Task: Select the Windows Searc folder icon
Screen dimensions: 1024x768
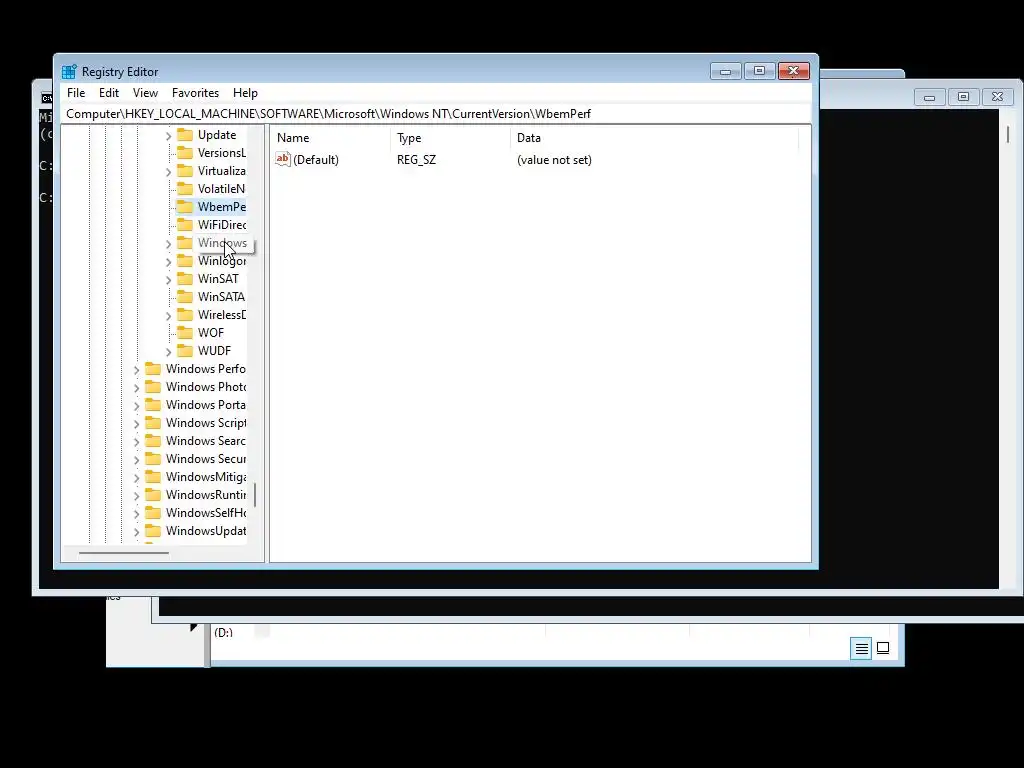Action: pos(153,441)
